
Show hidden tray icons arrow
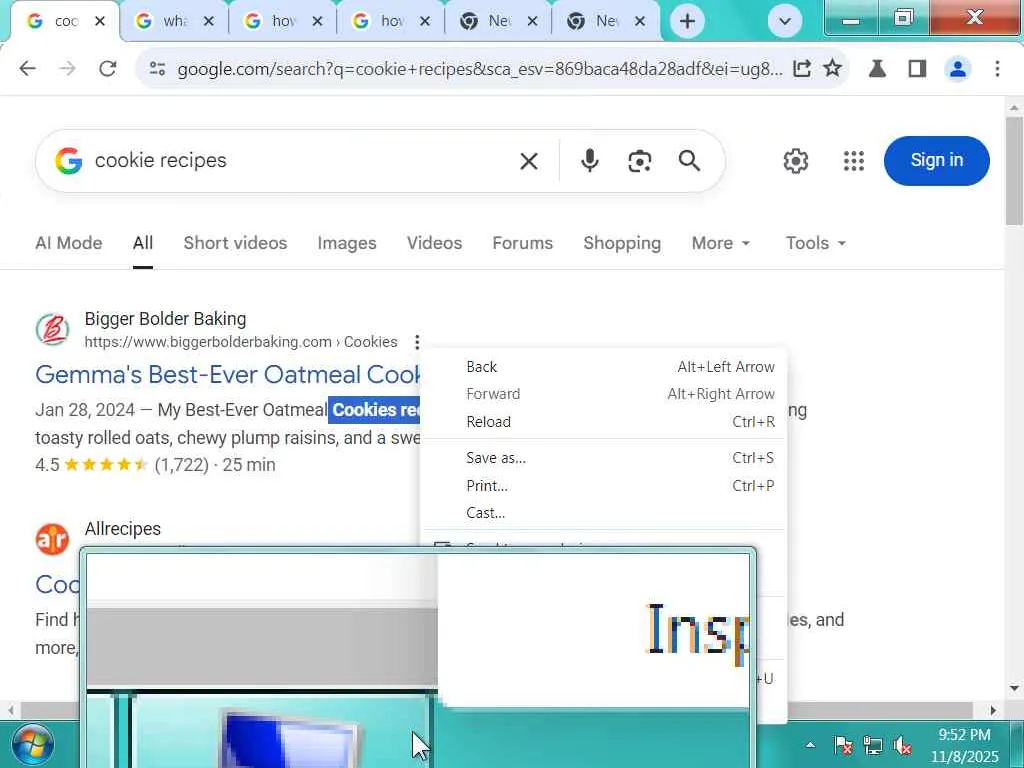click(810, 745)
